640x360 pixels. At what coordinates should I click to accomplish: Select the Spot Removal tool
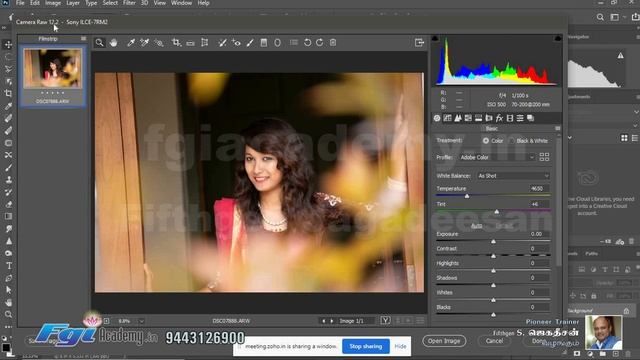coord(222,42)
